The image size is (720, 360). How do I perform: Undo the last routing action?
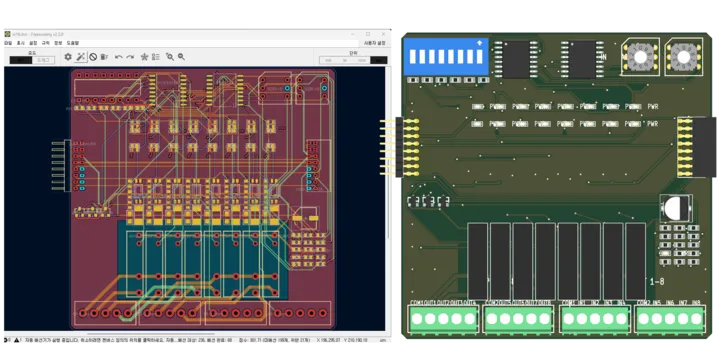pos(118,57)
